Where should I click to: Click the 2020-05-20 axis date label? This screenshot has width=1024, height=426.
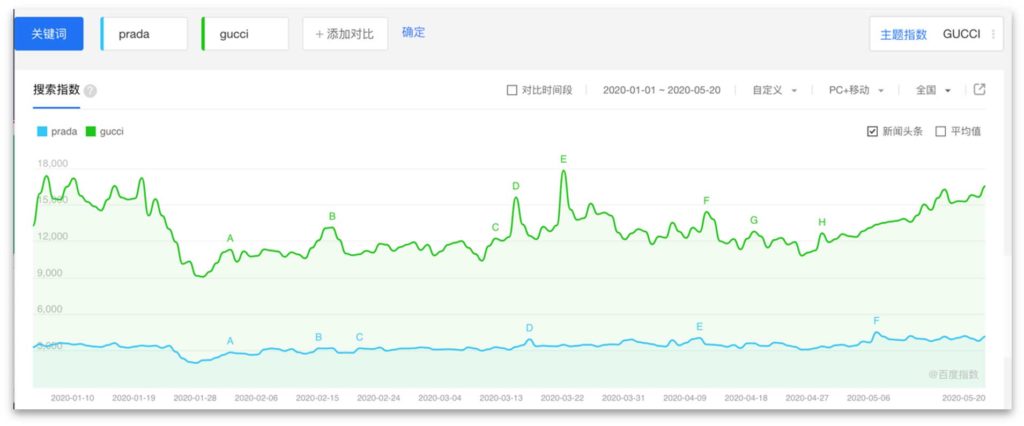(963, 397)
